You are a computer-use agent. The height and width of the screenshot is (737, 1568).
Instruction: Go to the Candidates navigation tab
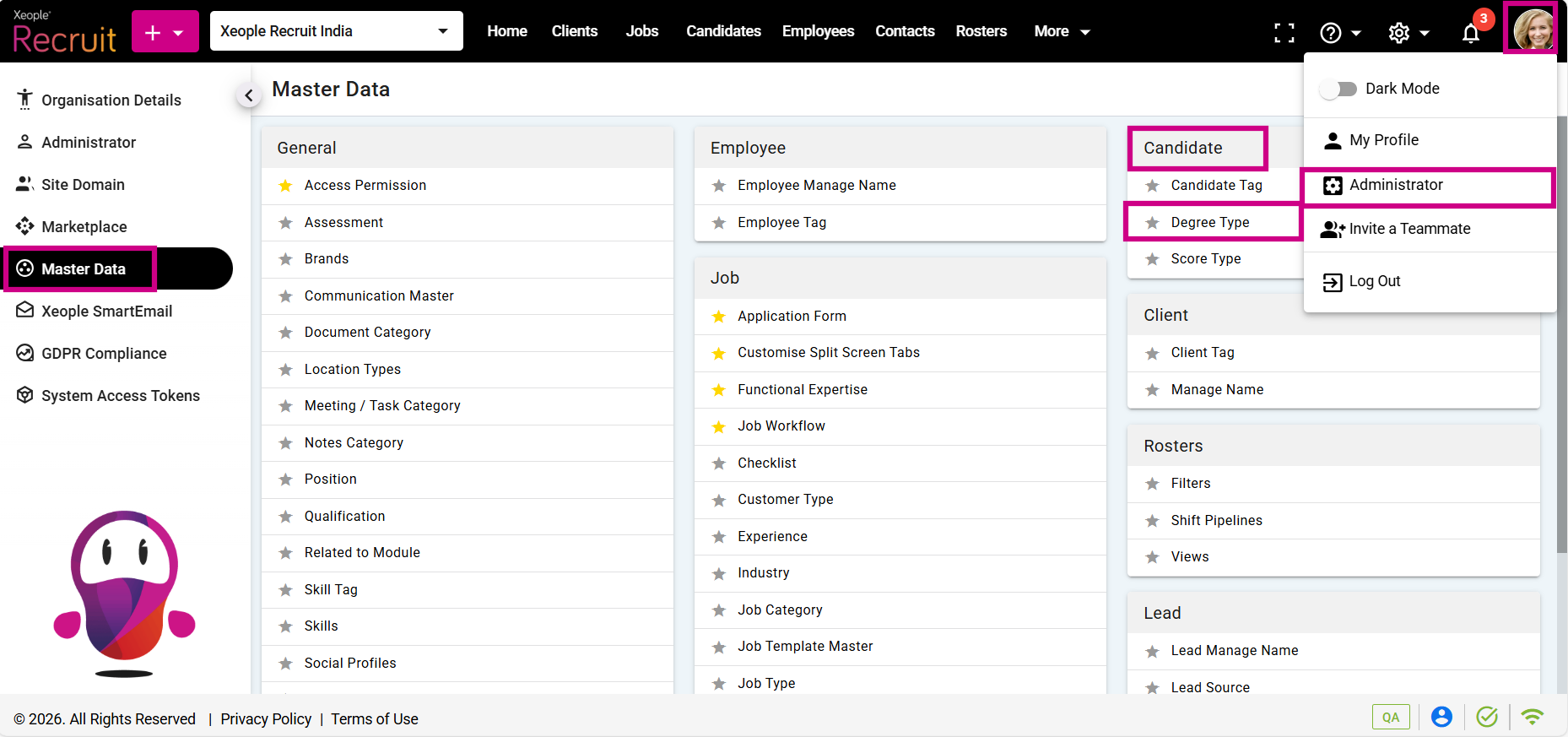[x=723, y=31]
